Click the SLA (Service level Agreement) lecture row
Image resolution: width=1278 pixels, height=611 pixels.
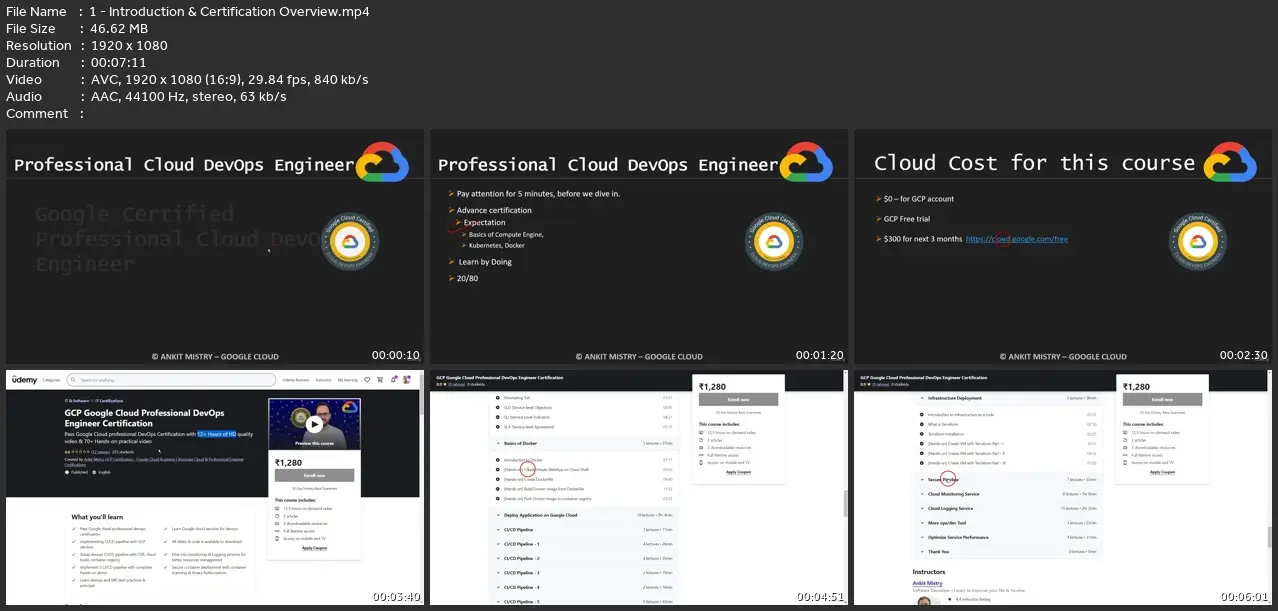(584, 427)
